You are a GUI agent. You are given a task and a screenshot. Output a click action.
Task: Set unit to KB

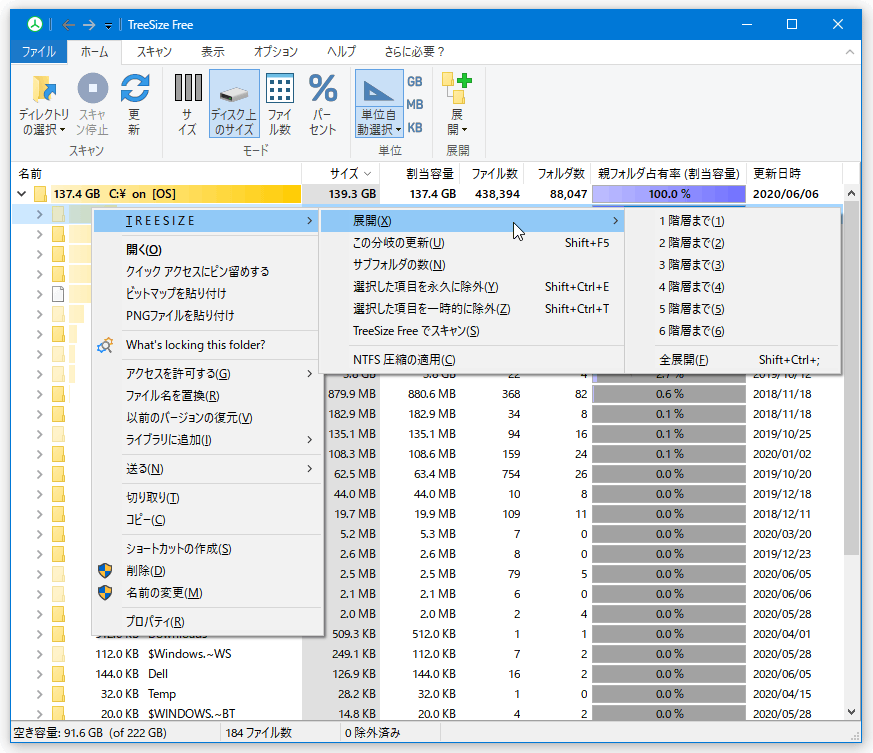coord(415,128)
